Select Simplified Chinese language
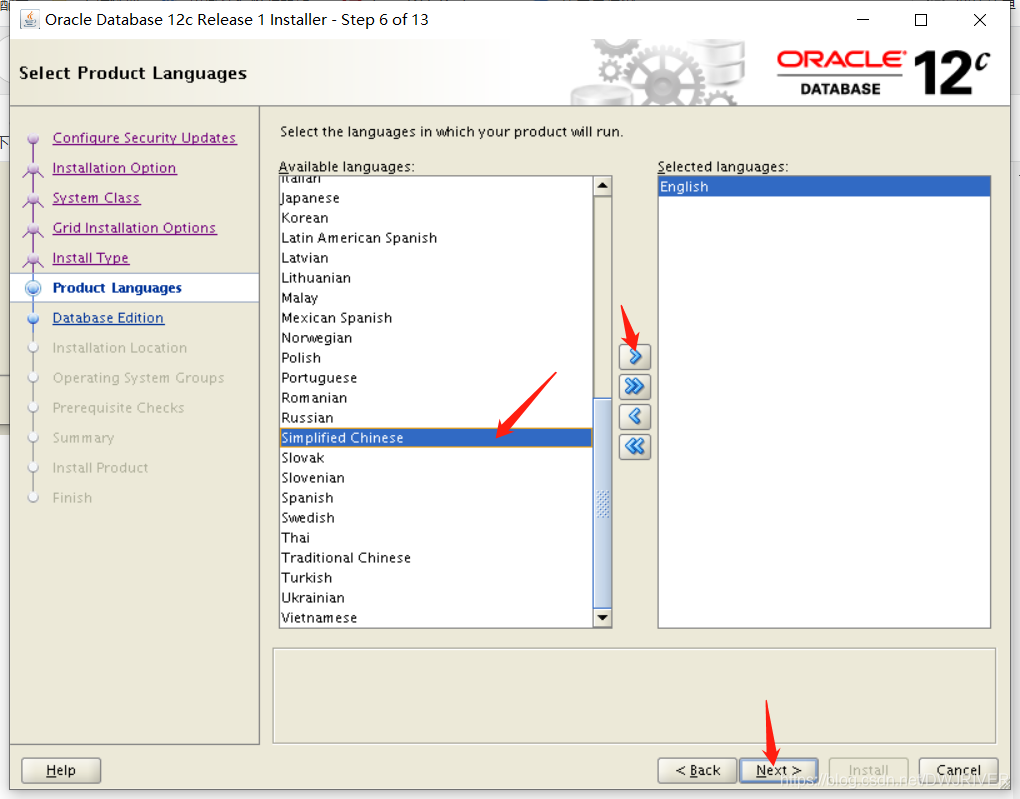Viewport: 1020px width, 799px height. [x=436, y=438]
